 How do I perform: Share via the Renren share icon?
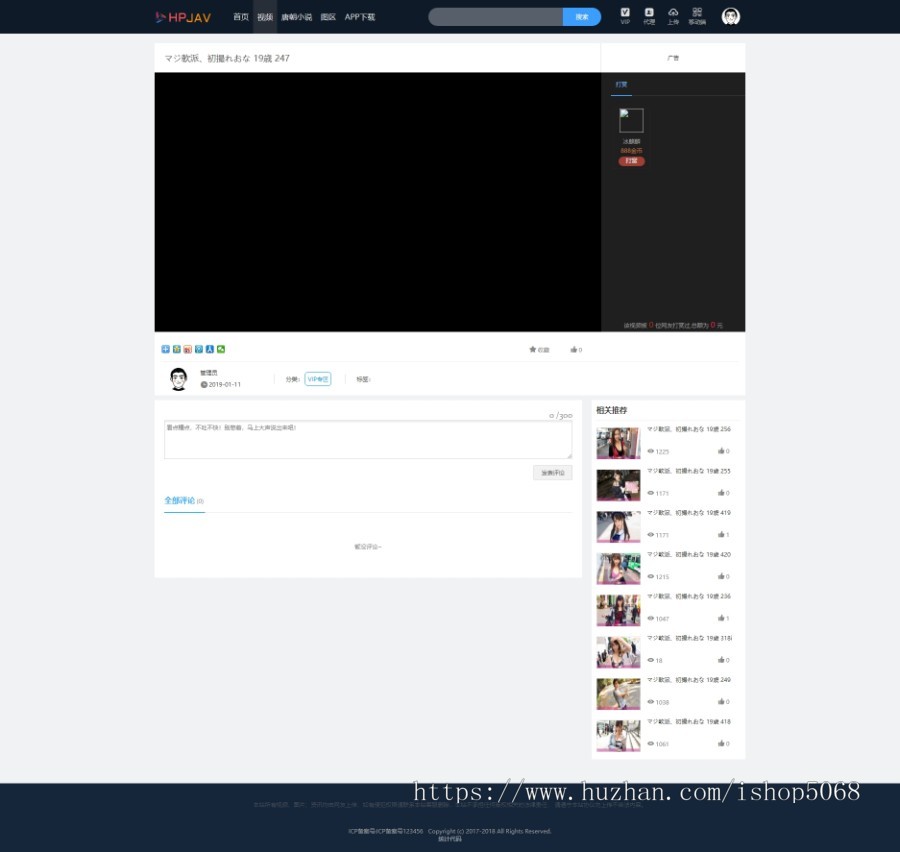tap(210, 349)
